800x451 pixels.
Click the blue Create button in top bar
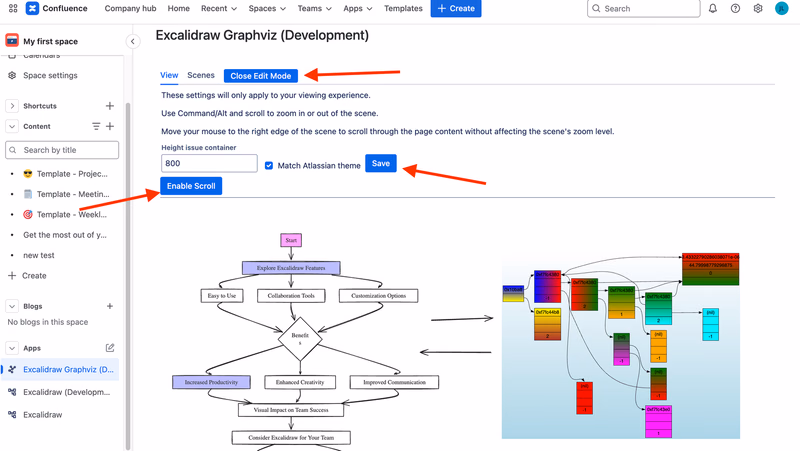[456, 8]
